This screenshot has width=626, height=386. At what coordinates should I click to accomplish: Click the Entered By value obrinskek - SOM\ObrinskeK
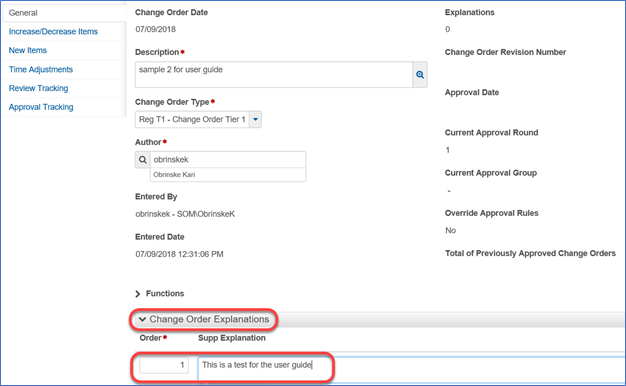(185, 214)
